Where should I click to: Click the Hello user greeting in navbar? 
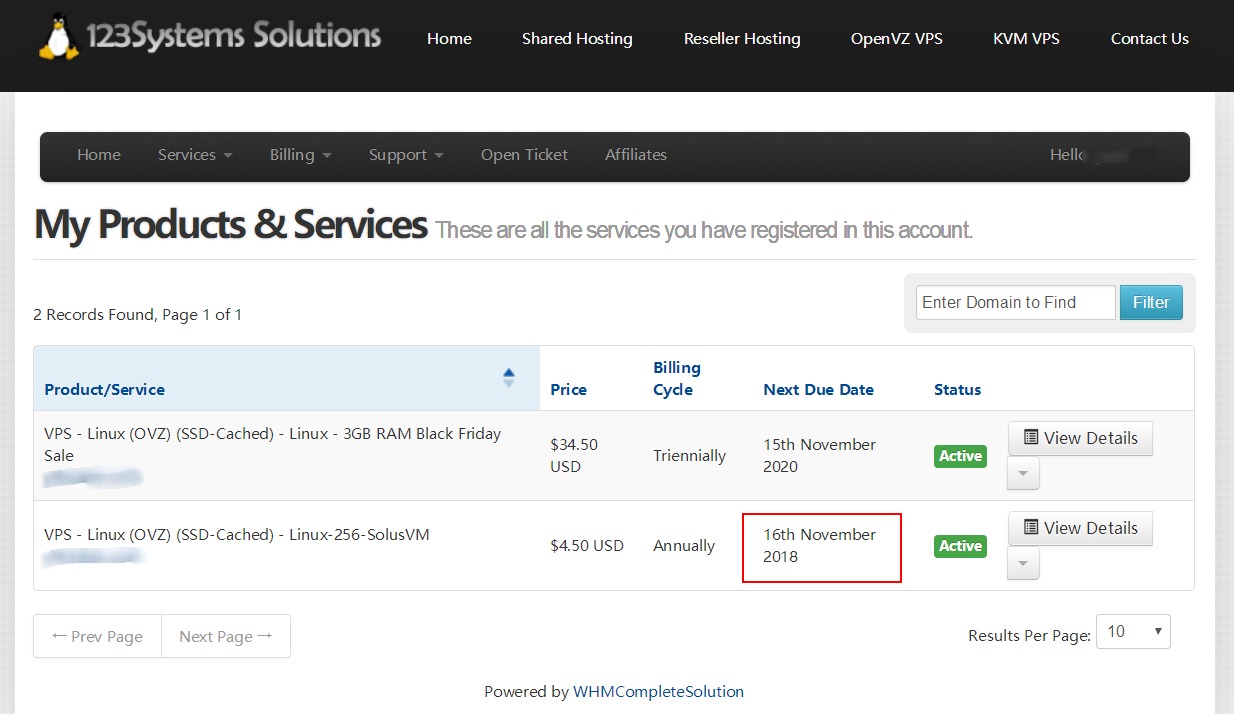[x=1104, y=155]
